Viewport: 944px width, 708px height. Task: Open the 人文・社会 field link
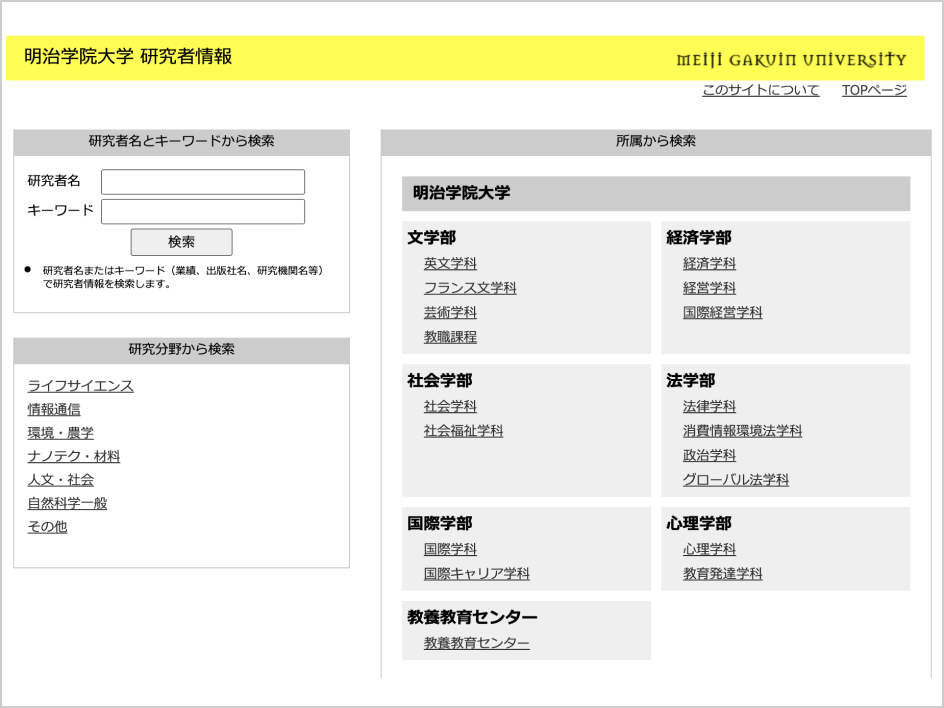pyautogui.click(x=60, y=480)
